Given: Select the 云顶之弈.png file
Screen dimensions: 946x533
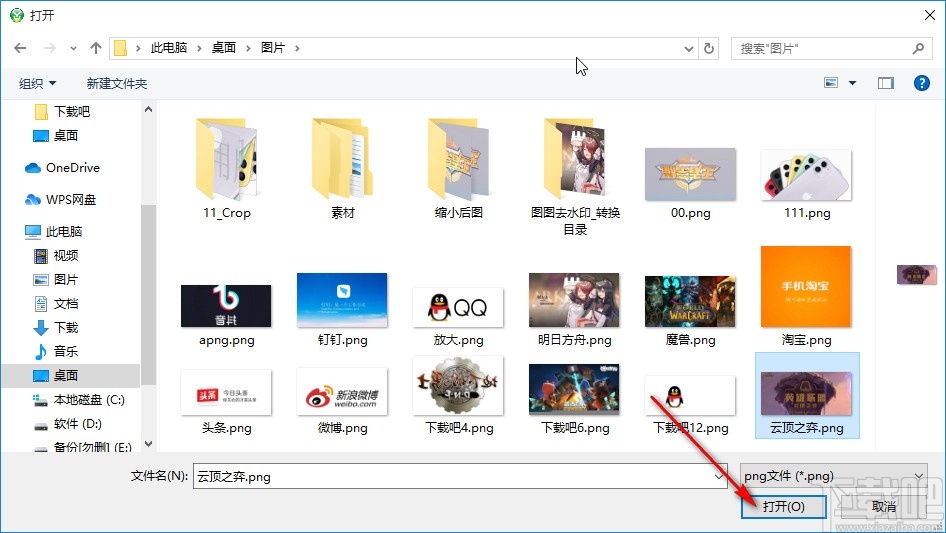Looking at the screenshot, I should 807,395.
